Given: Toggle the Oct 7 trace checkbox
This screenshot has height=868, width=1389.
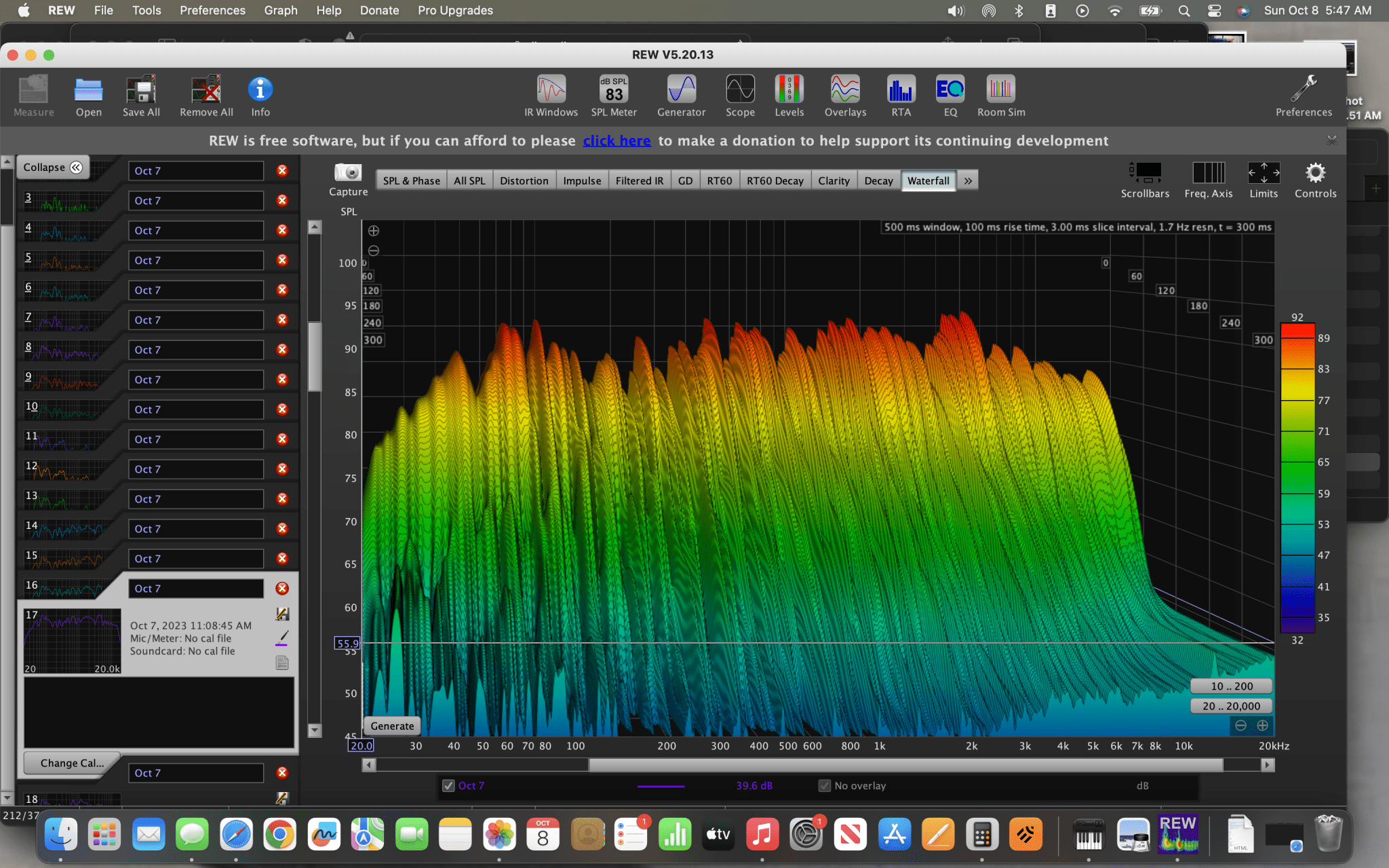Looking at the screenshot, I should click(x=448, y=786).
